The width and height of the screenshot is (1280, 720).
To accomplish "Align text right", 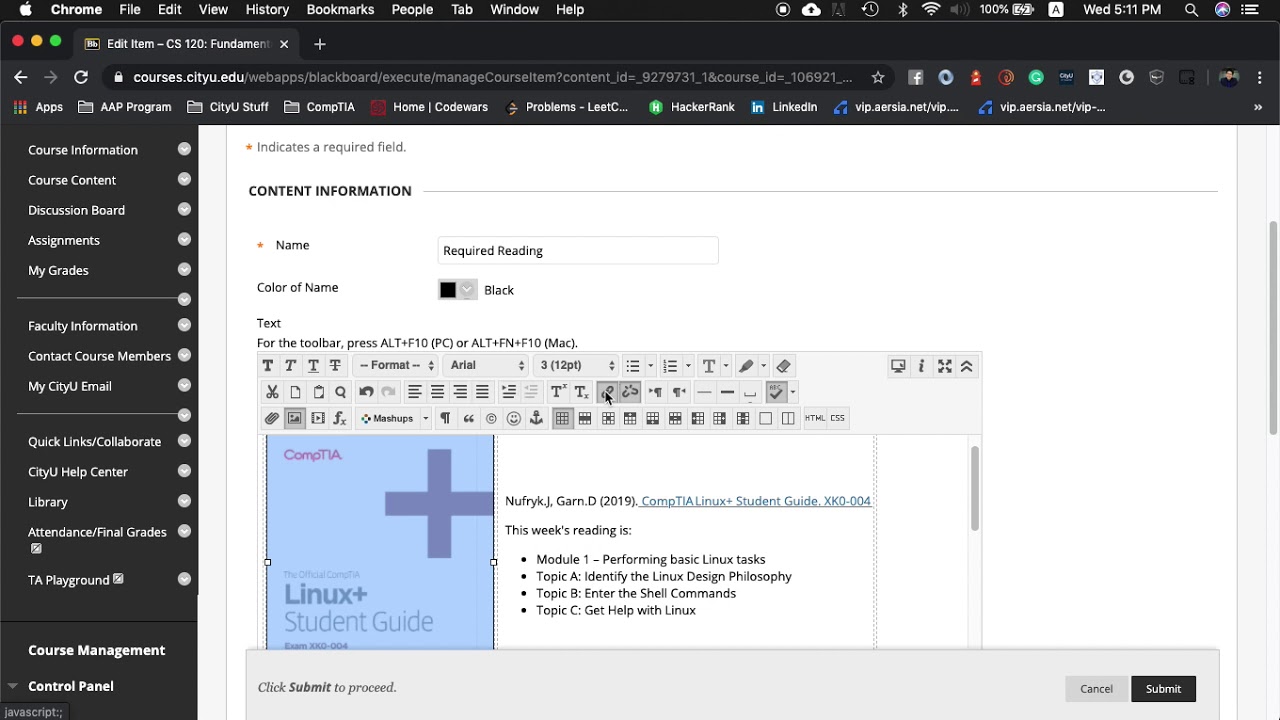I will point(460,392).
